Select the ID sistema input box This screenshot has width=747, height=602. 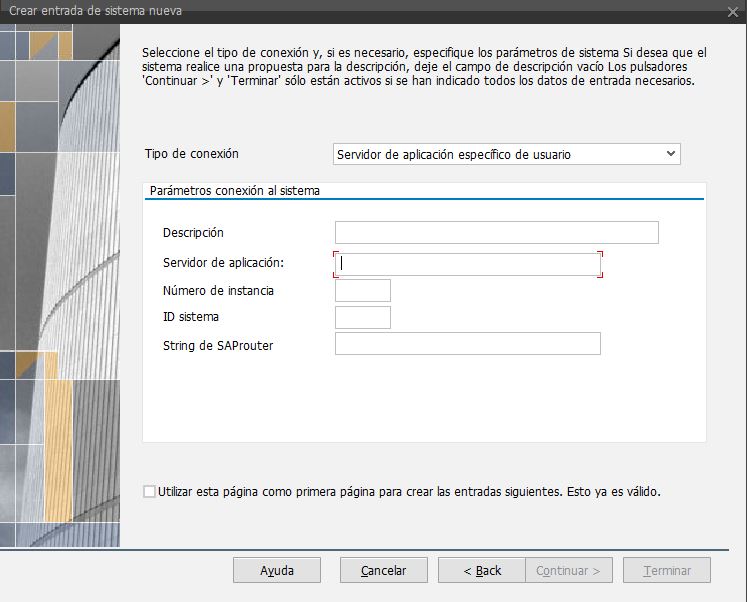[x=363, y=317]
